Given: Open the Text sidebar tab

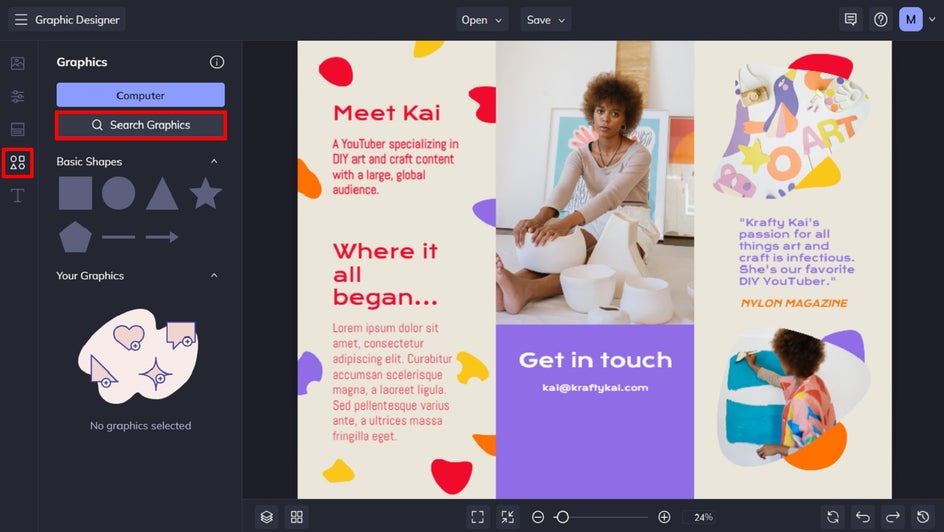Looking at the screenshot, I should [x=17, y=195].
